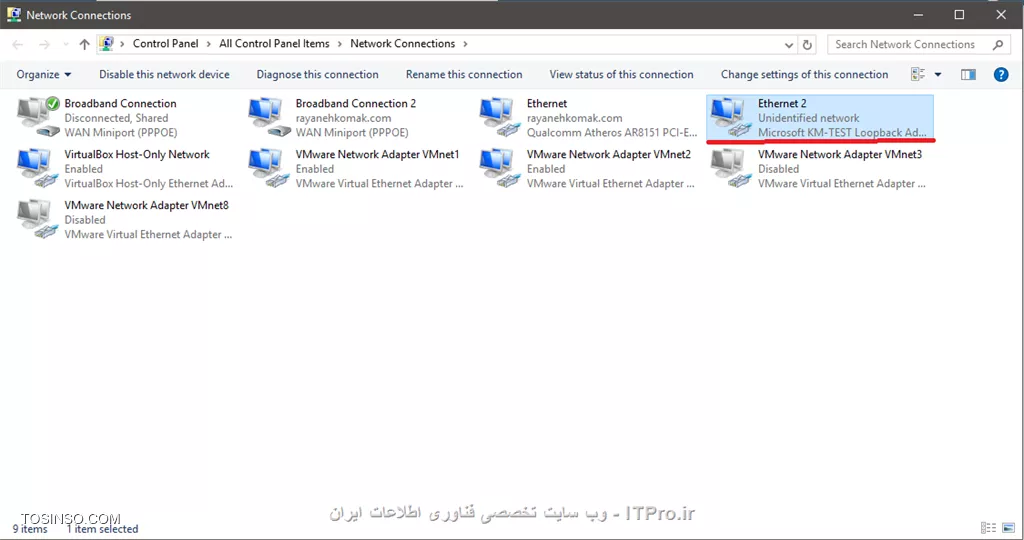Screen dimensions: 1024x540
Task: Go up one level with Up arrow
Action: click(x=84, y=44)
